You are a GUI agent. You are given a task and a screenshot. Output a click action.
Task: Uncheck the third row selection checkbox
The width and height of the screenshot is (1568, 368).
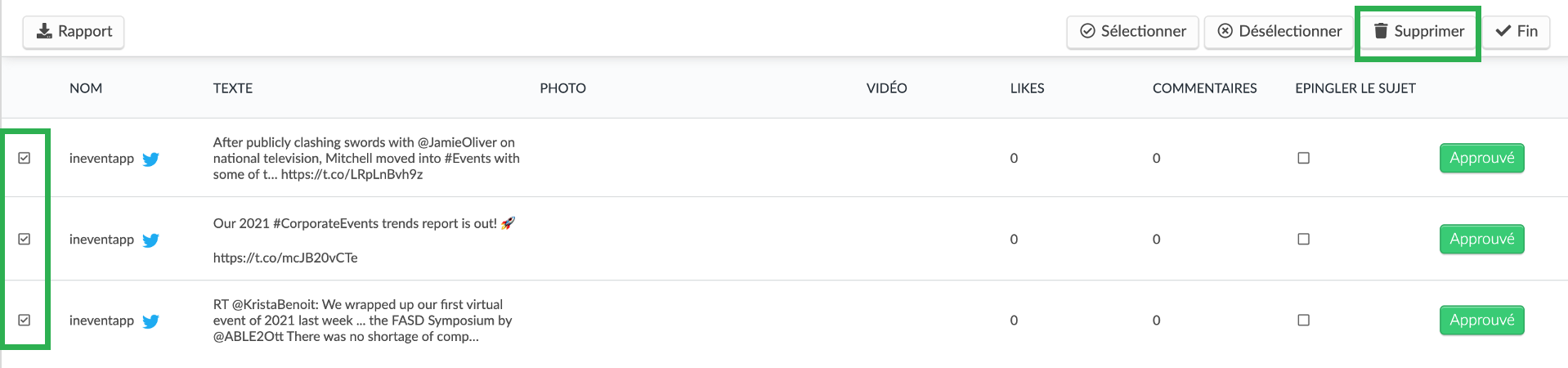25,320
